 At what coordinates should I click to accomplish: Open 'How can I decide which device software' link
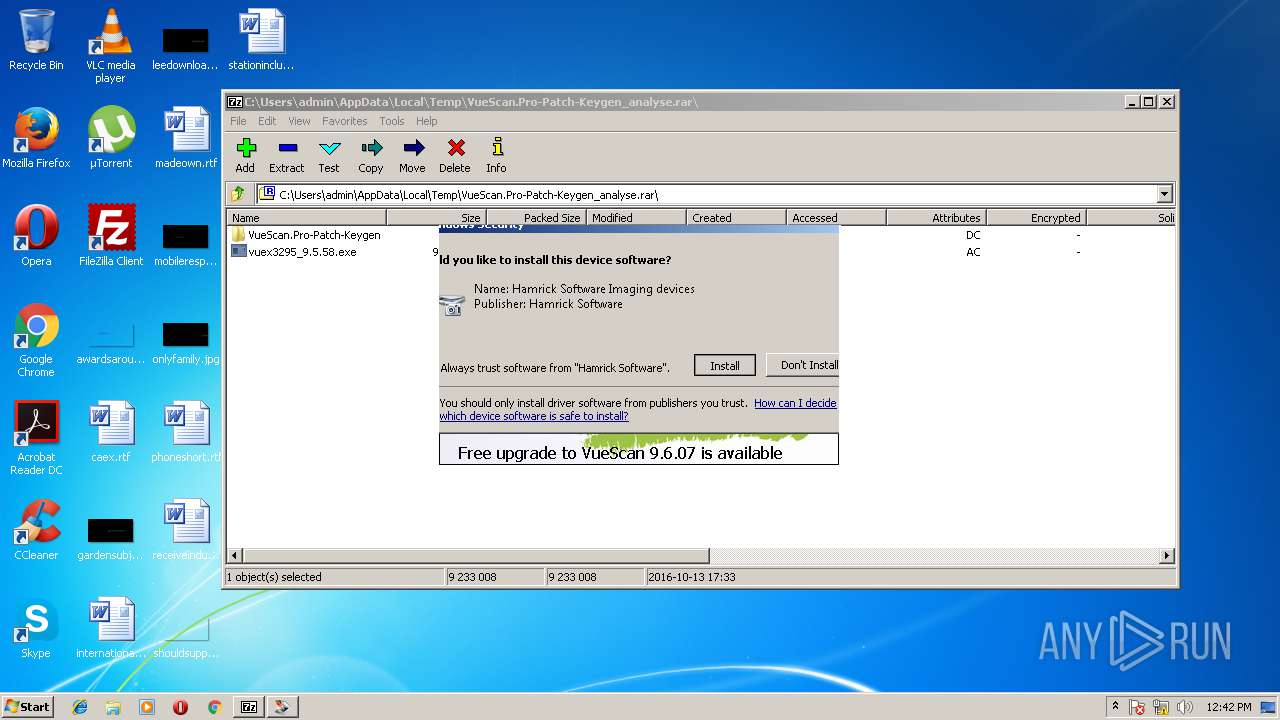638,409
